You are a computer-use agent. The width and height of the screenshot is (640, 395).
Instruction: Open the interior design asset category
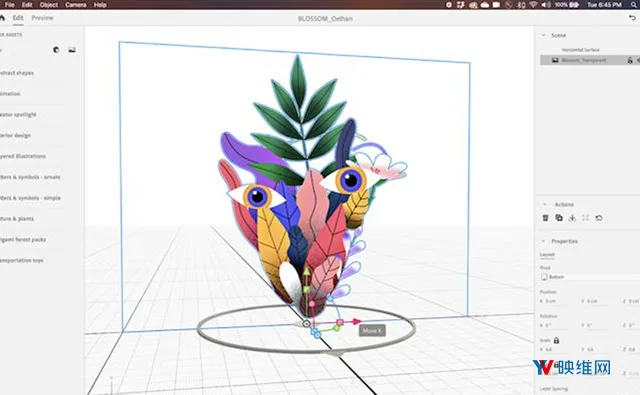(16, 135)
